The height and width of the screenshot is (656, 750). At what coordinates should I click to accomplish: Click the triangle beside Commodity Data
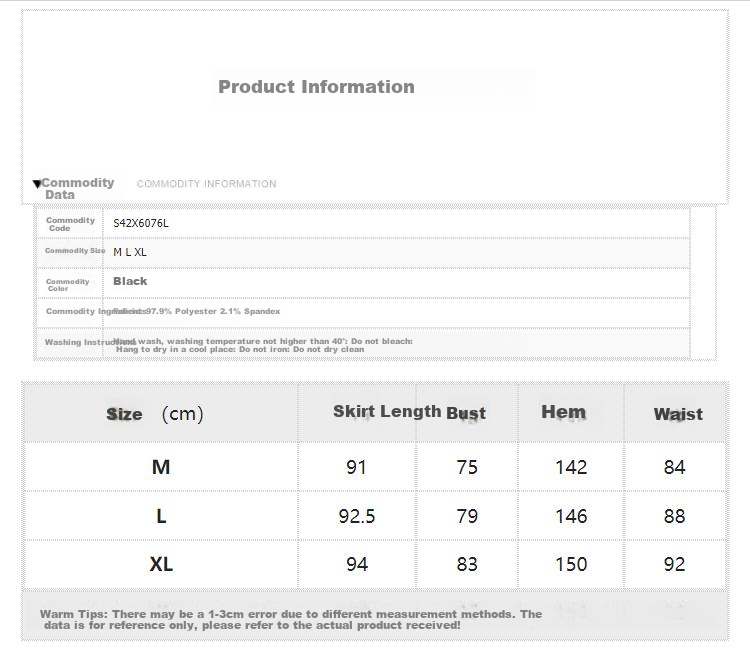click(x=37, y=184)
